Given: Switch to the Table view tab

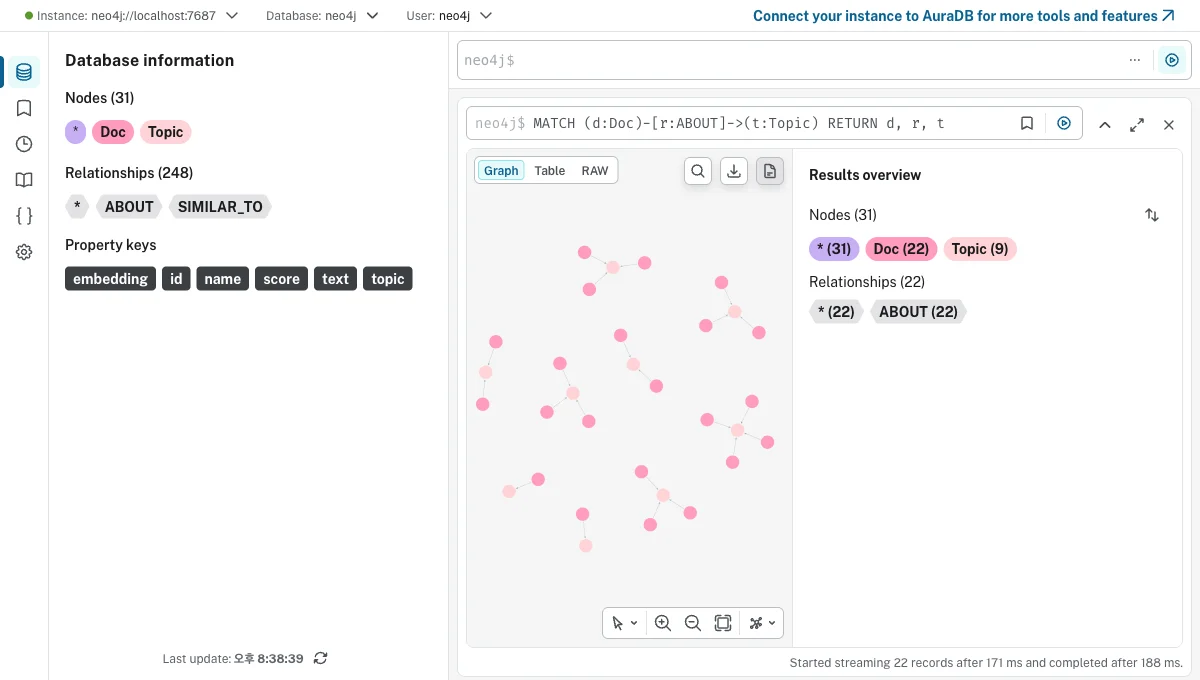Looking at the screenshot, I should click(x=549, y=171).
